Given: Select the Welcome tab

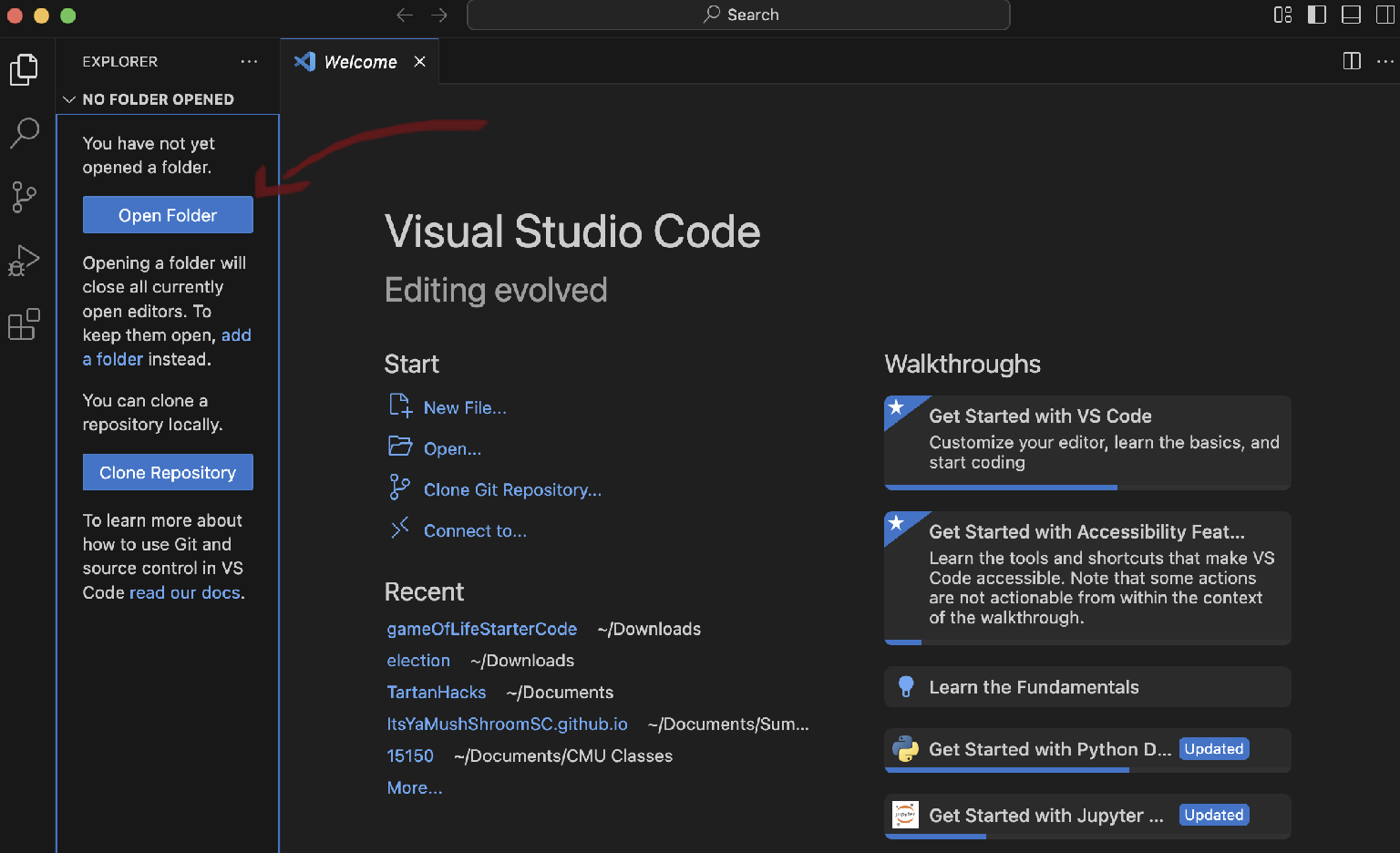Looking at the screenshot, I should (359, 62).
